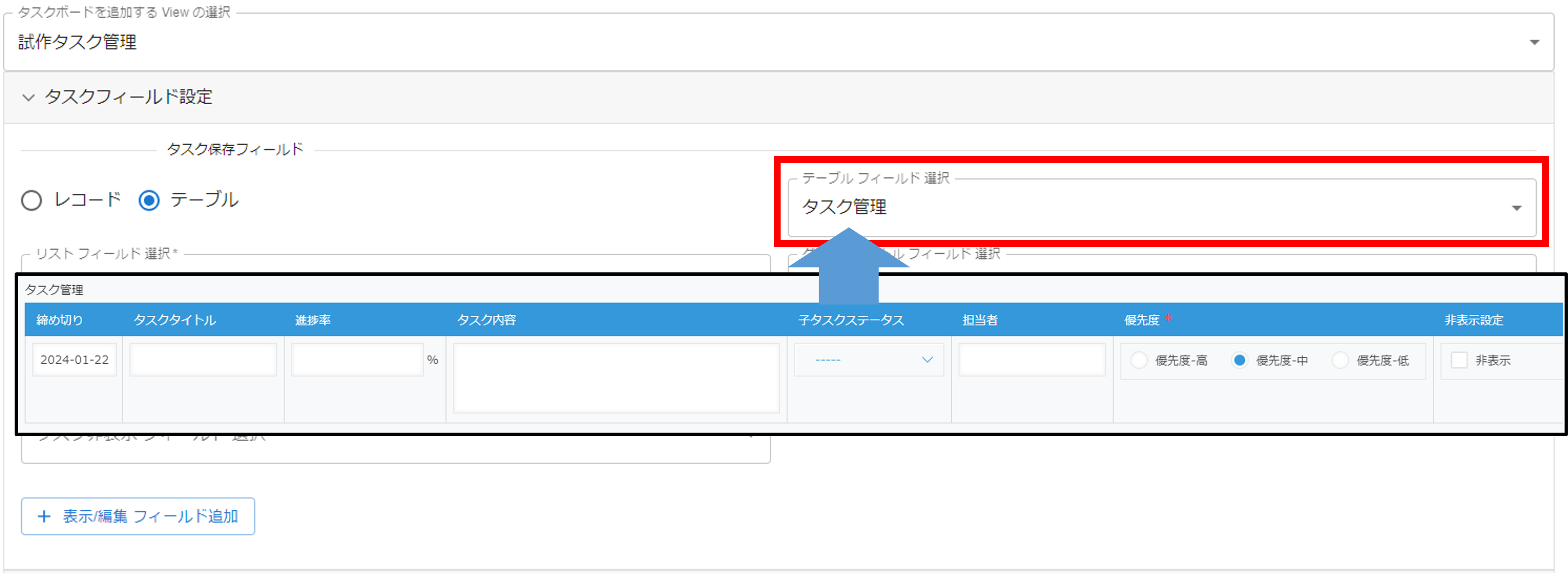1568x573 pixels.
Task: Toggle the 非表示 checkbox
Action: (x=1459, y=360)
